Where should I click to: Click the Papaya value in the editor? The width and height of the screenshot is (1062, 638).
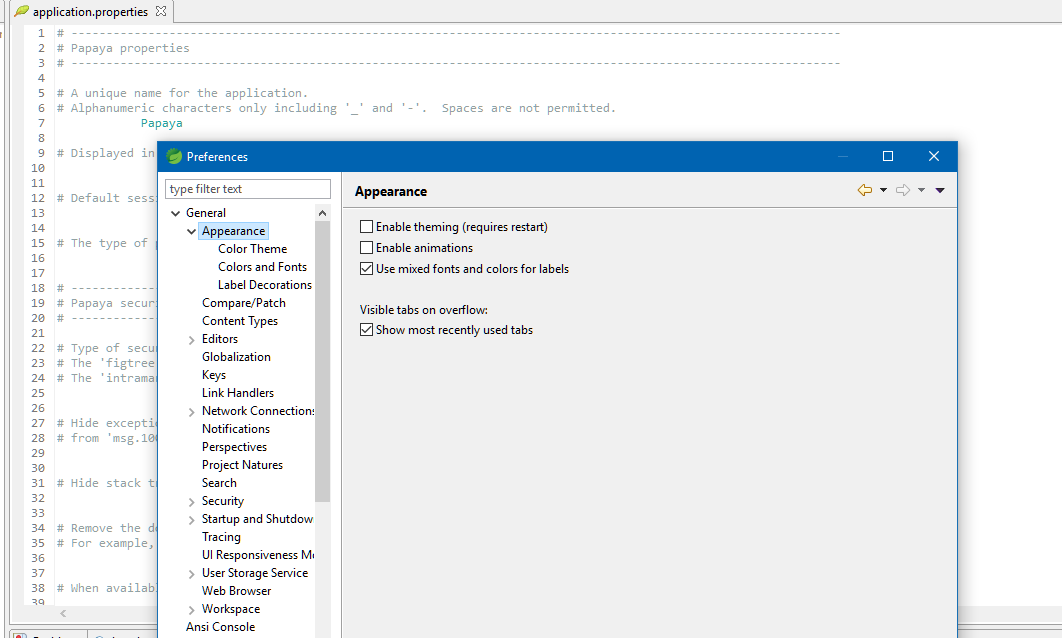click(x=161, y=123)
